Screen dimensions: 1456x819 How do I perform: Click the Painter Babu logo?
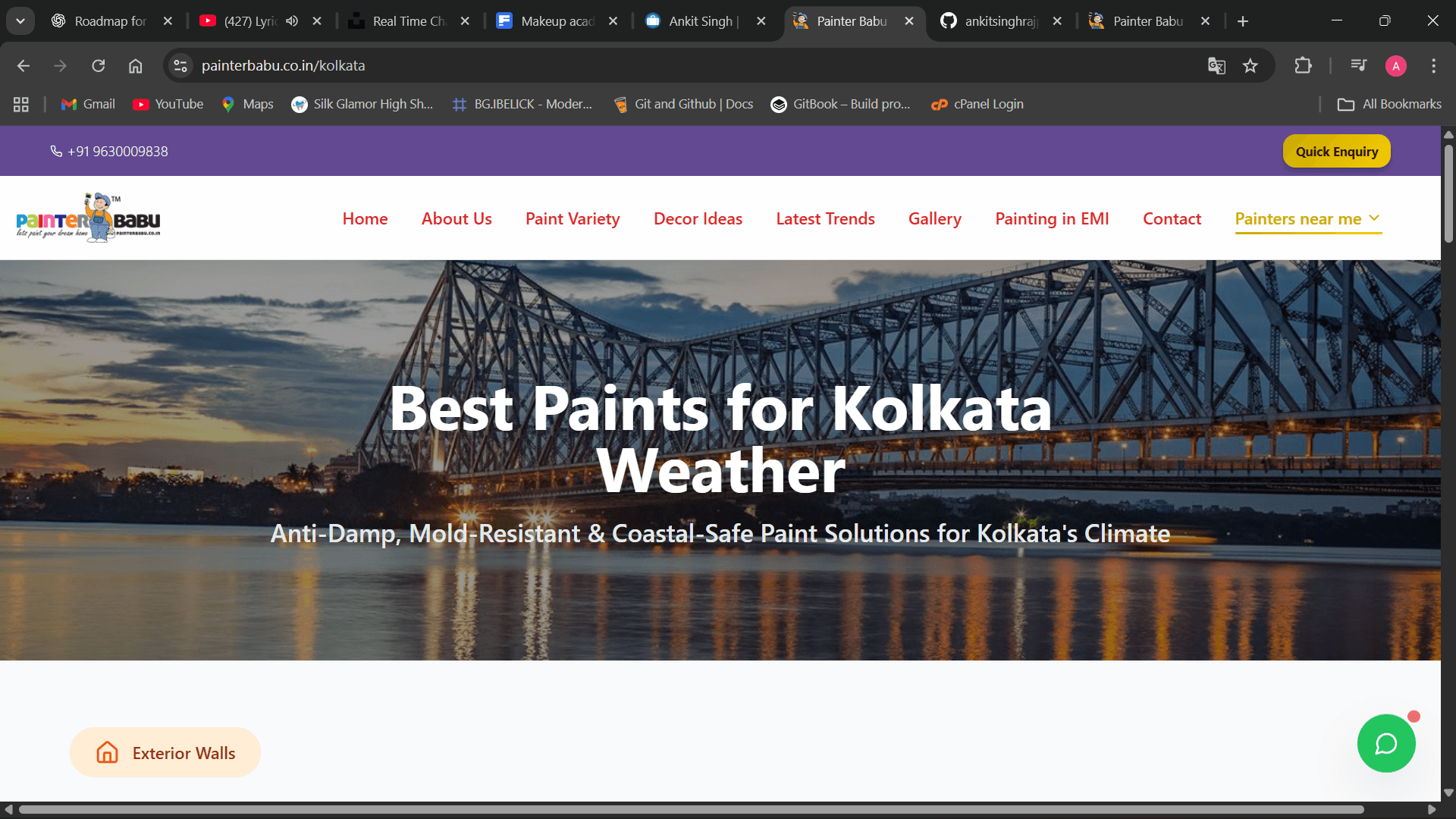[x=88, y=218]
